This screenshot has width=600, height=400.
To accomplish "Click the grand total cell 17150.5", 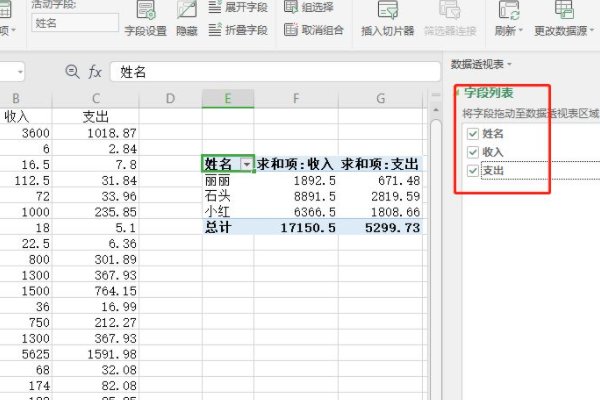I will click(296, 227).
